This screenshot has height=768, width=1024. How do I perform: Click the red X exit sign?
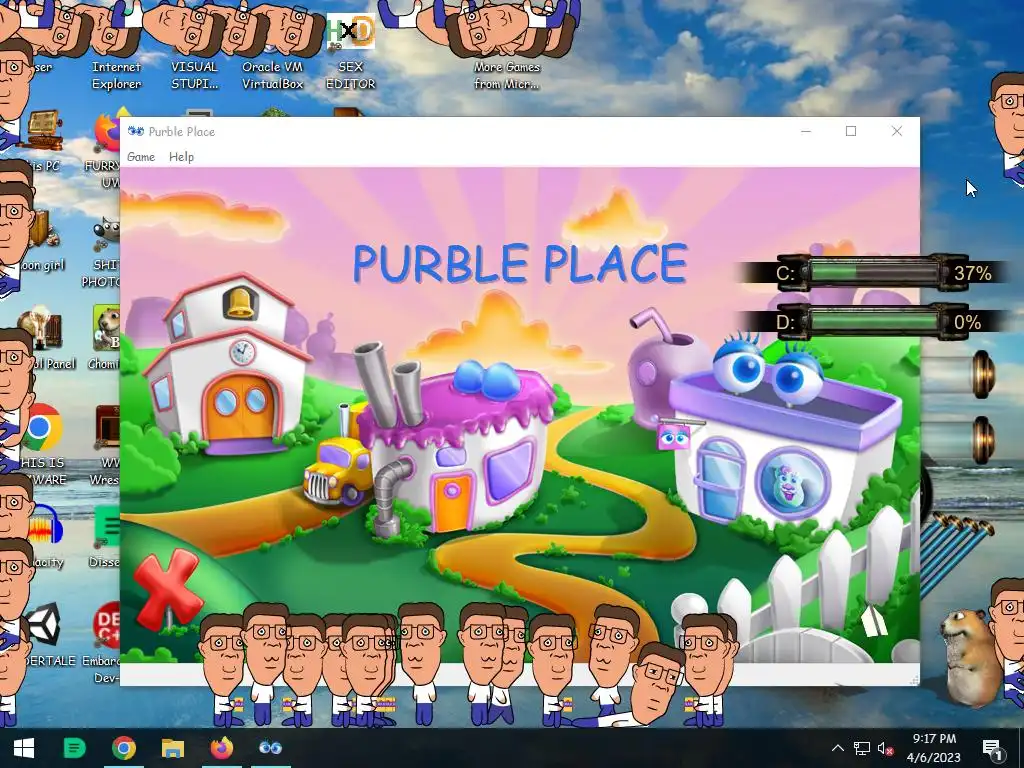[168, 588]
